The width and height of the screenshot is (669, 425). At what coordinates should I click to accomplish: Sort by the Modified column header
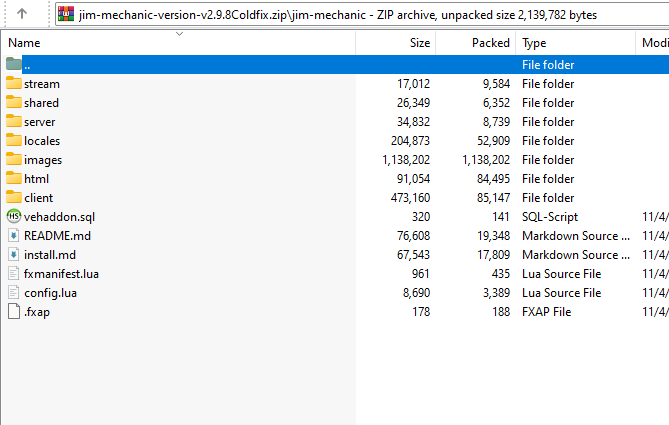coord(655,43)
